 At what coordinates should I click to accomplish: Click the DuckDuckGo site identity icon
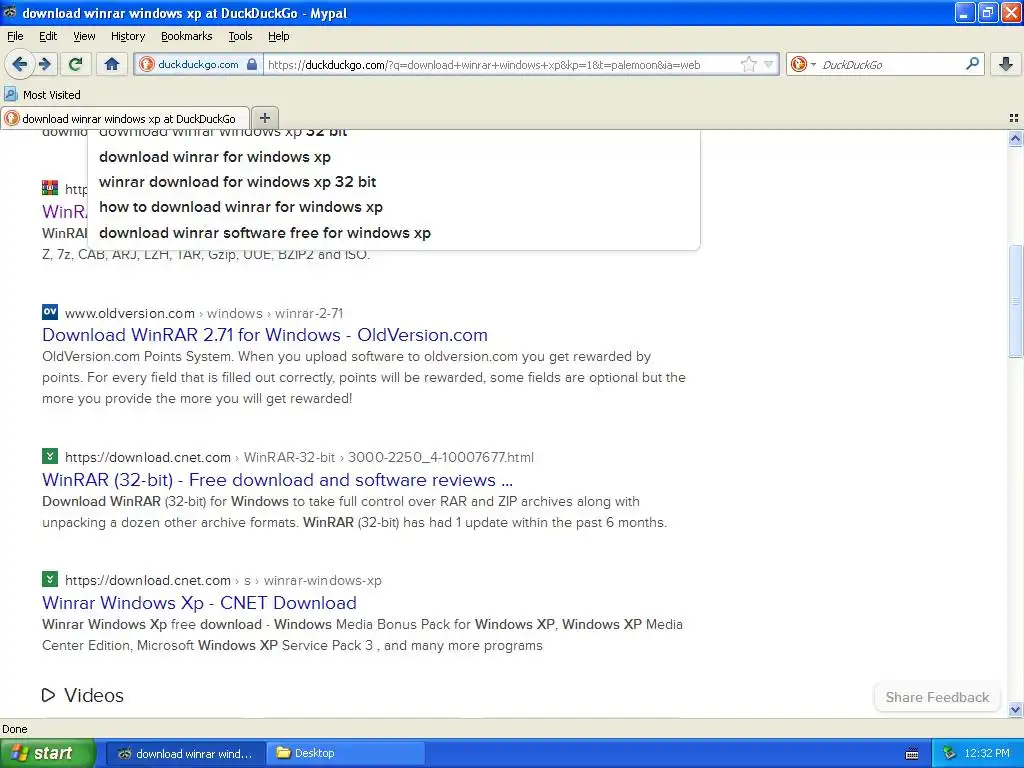[x=147, y=64]
